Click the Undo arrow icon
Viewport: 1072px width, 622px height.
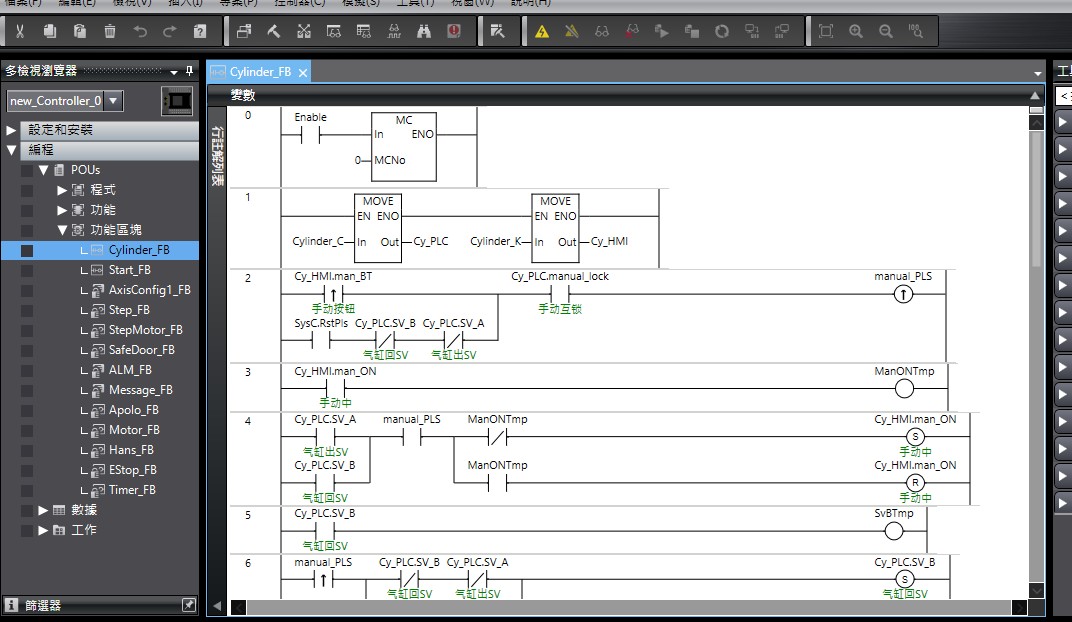[140, 32]
